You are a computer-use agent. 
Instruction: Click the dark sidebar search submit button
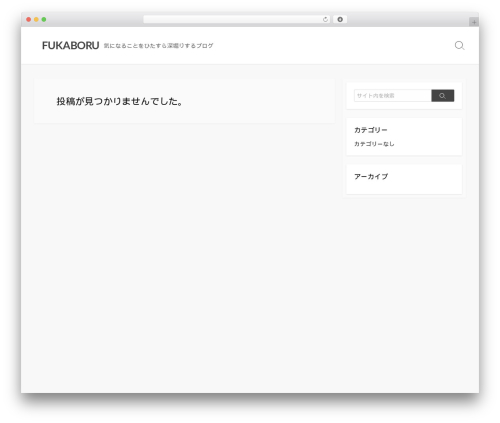click(x=443, y=96)
